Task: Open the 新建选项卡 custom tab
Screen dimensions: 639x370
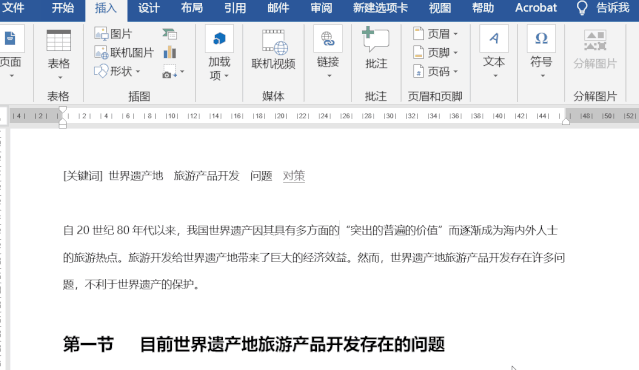Action: coord(381,8)
